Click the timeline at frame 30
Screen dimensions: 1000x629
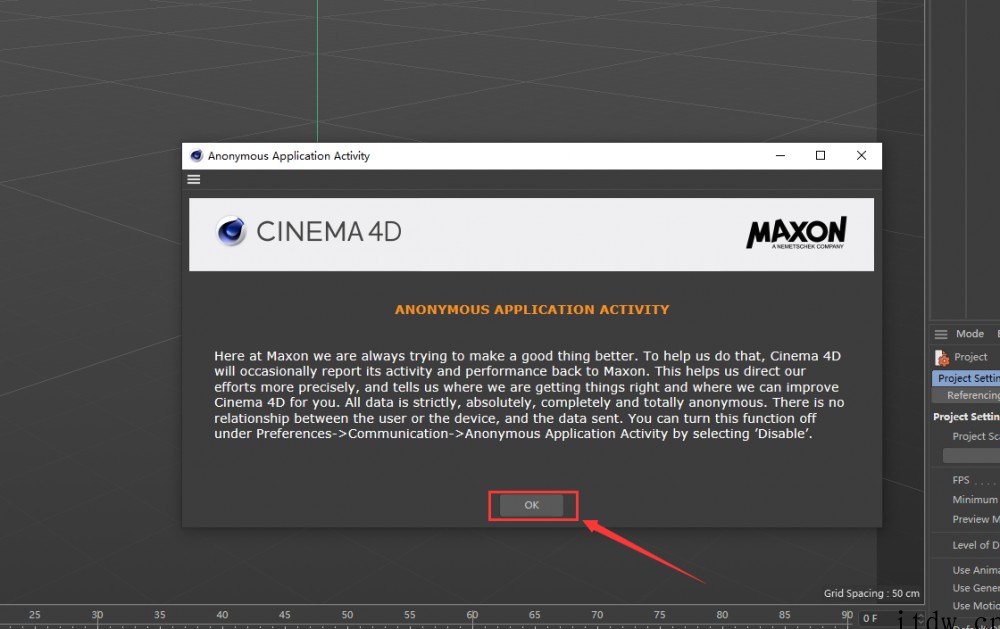97,614
